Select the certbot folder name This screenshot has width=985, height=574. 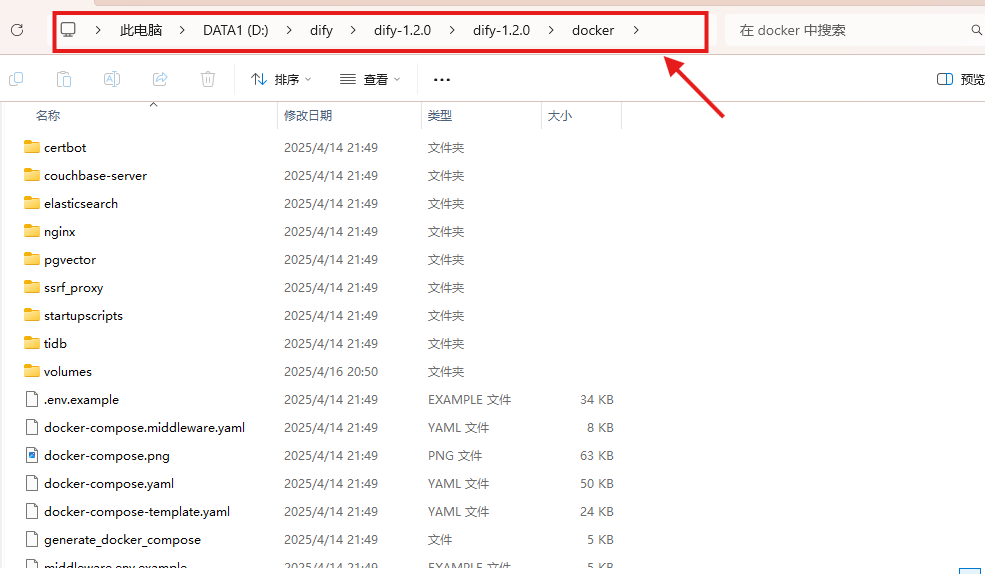pyautogui.click(x=65, y=148)
